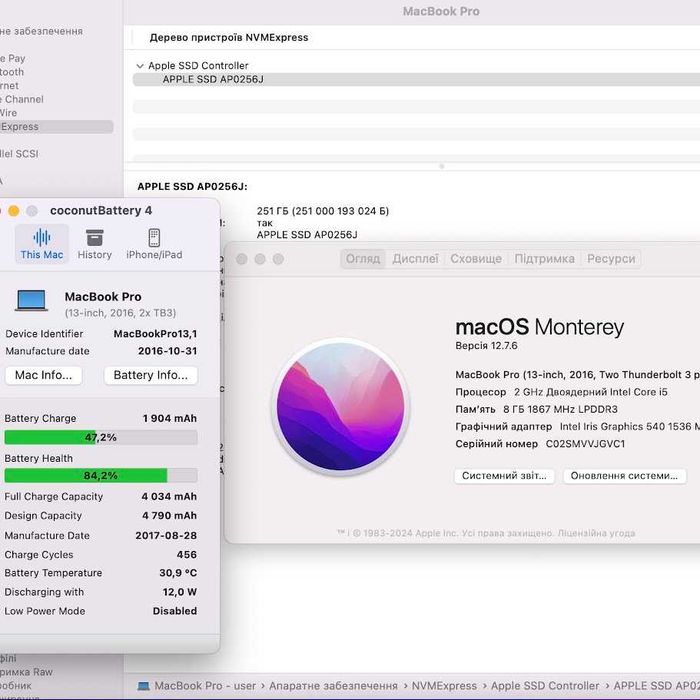Select the Pay sidebar item
The width and height of the screenshot is (700, 700).
(x=13, y=58)
